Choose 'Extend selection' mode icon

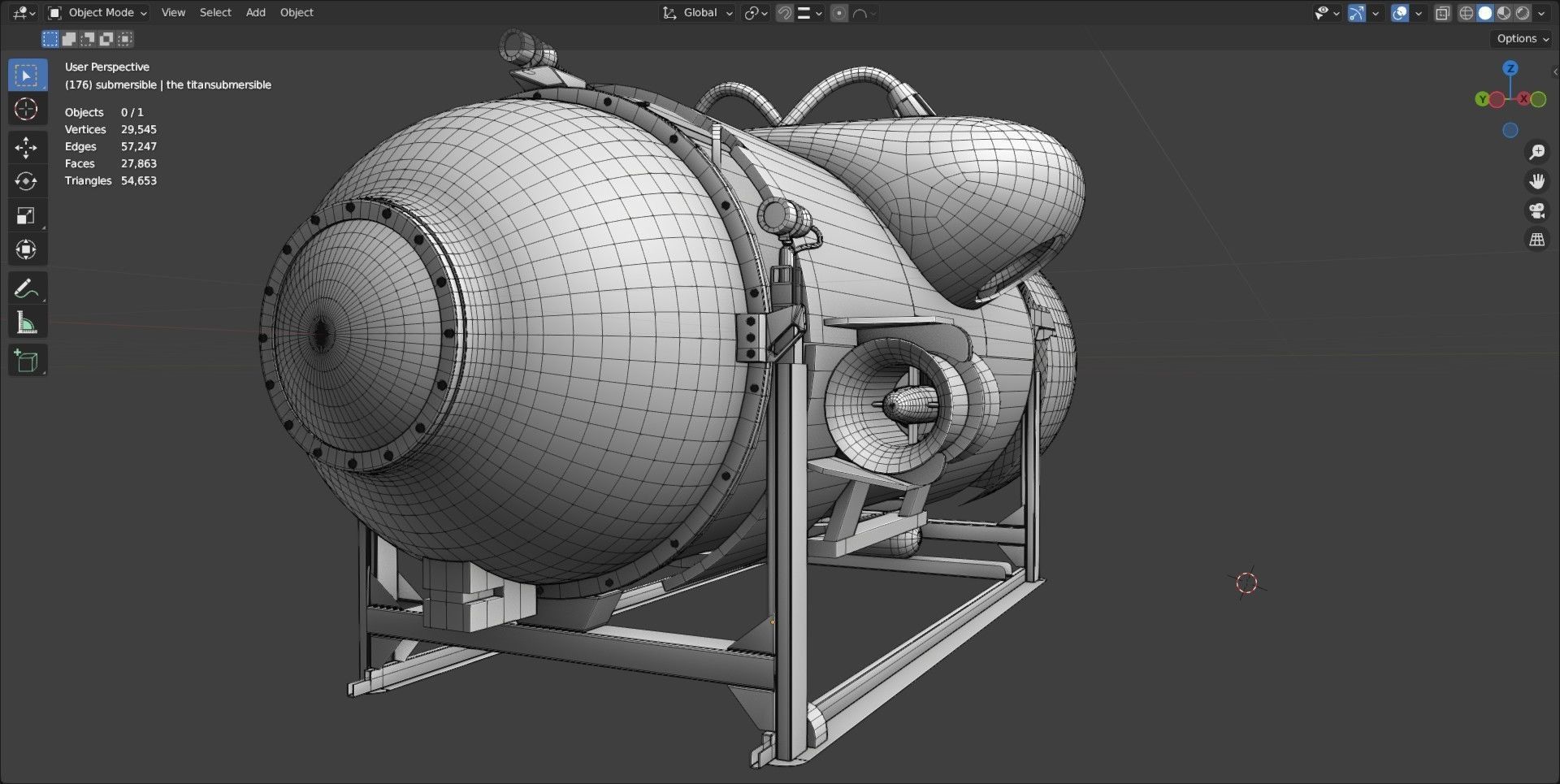coord(69,39)
